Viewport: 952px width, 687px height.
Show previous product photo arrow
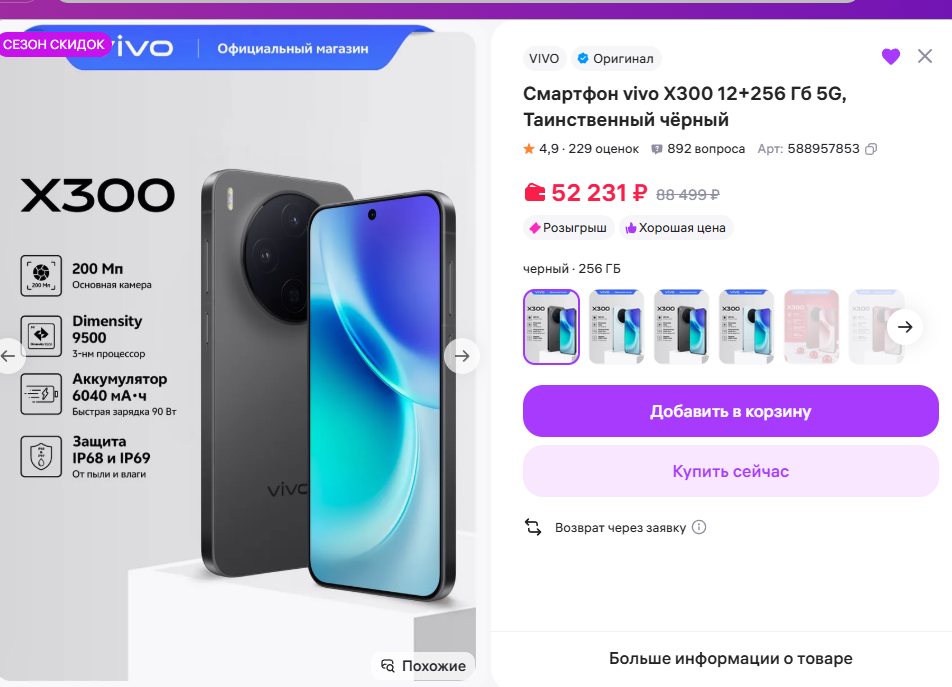(x=9, y=356)
